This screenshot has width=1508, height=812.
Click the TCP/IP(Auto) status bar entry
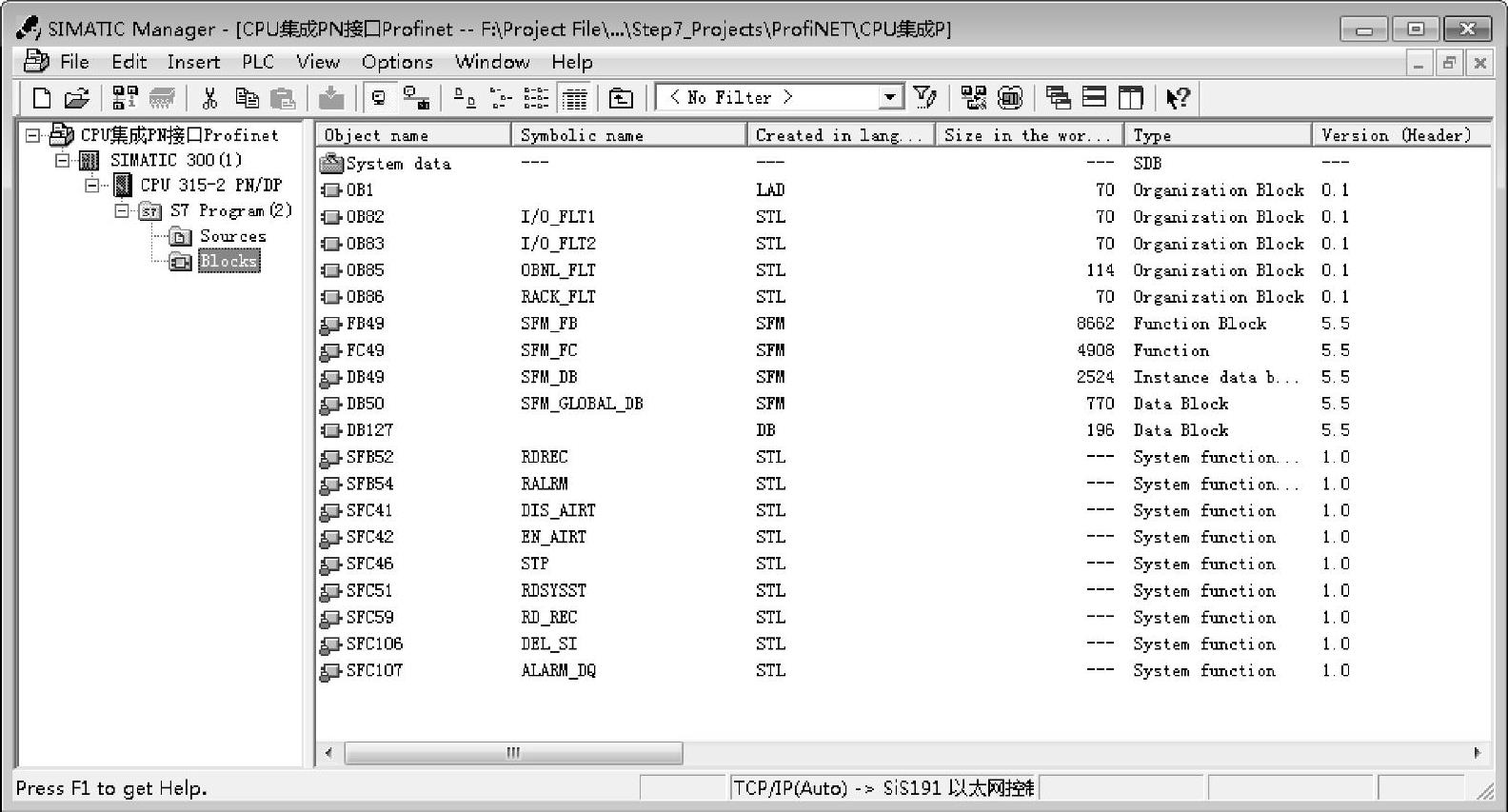[883, 788]
